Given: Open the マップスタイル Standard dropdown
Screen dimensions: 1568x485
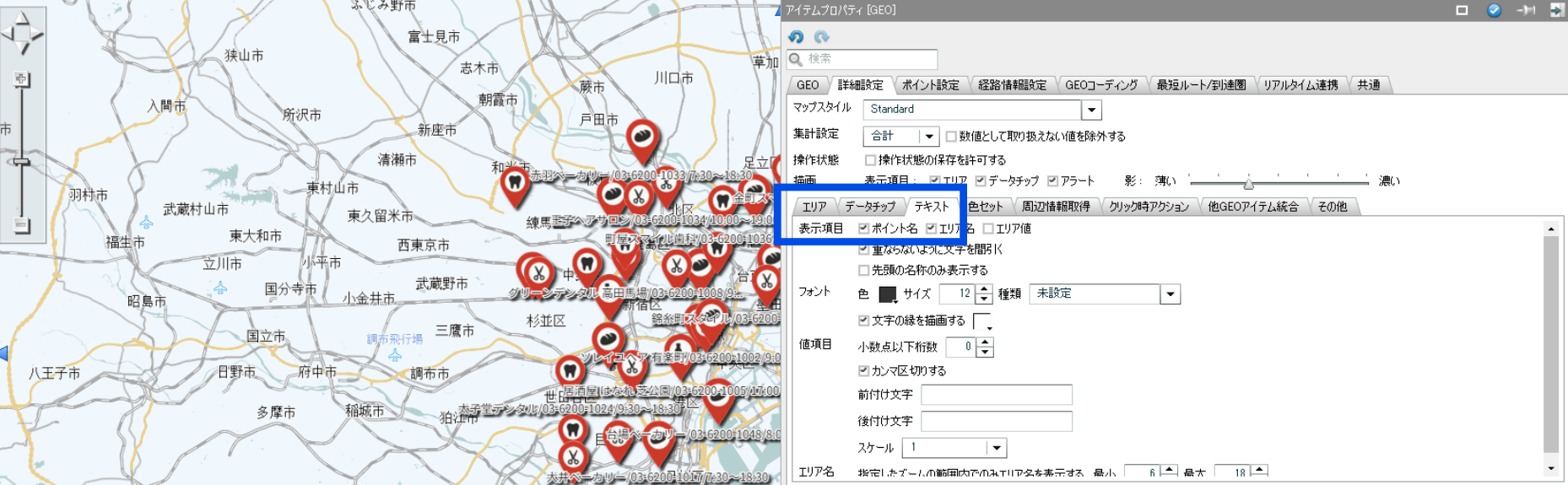Looking at the screenshot, I should (1091, 110).
